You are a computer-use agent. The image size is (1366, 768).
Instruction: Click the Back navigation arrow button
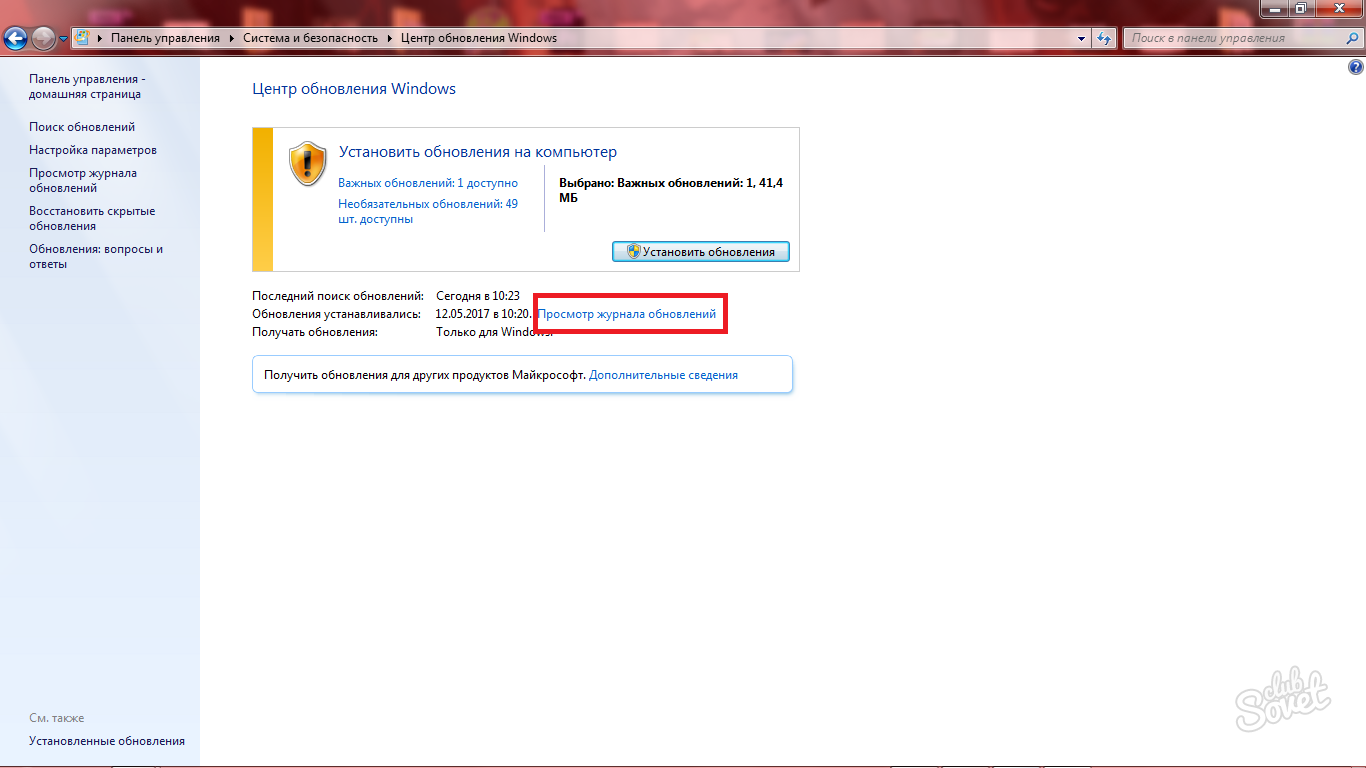coord(15,39)
